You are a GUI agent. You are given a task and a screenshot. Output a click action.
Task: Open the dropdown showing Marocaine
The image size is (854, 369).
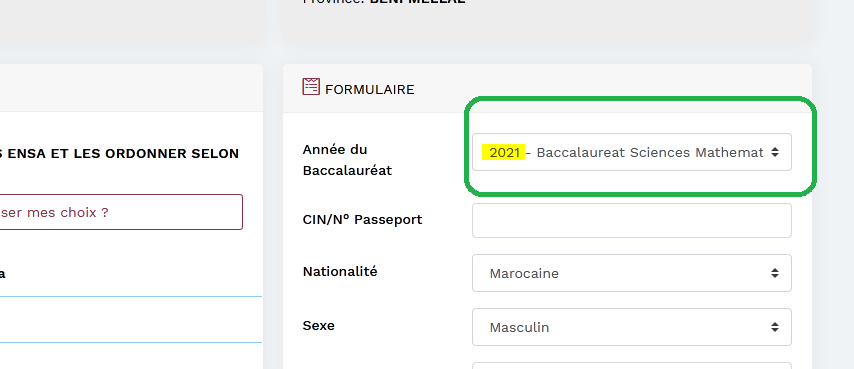[632, 273]
